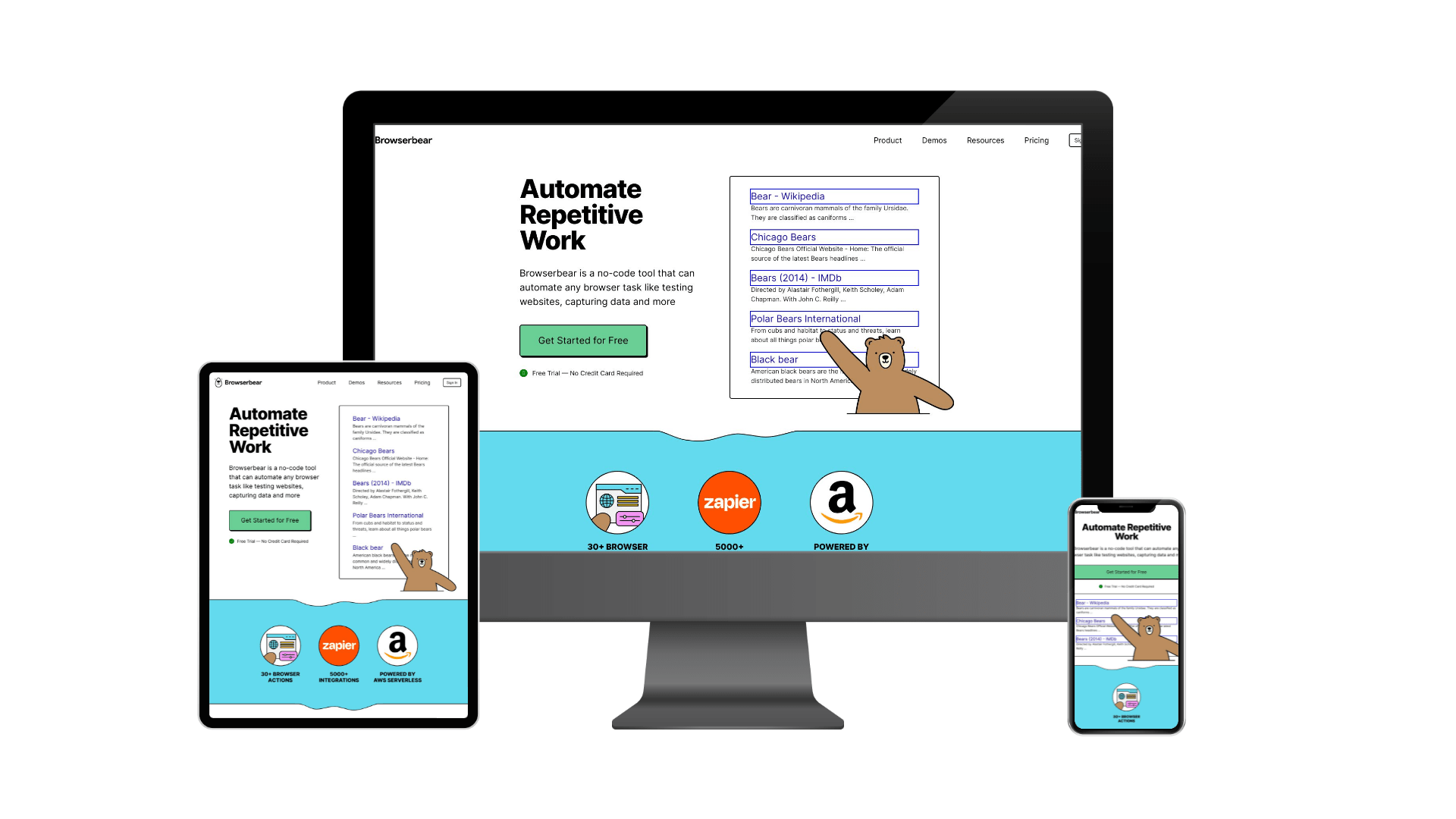Select the Product navigation tab

887,140
